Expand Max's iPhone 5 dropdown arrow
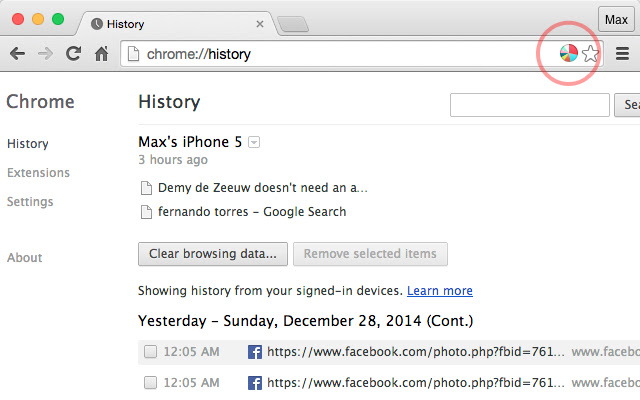The image size is (640, 400). (254, 143)
